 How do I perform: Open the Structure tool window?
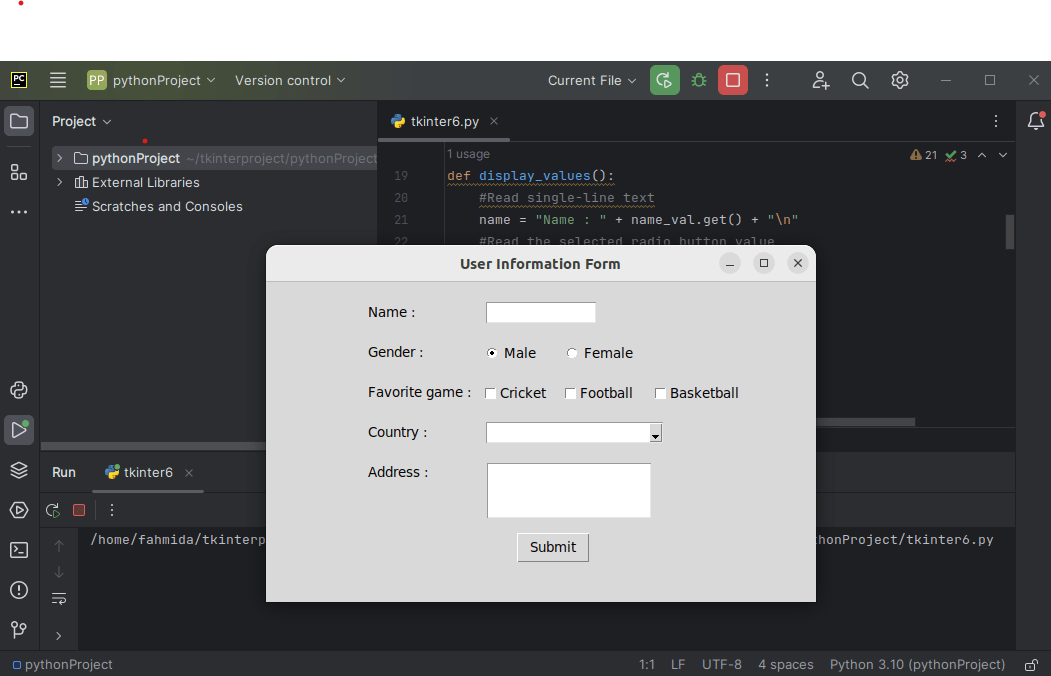[x=18, y=171]
